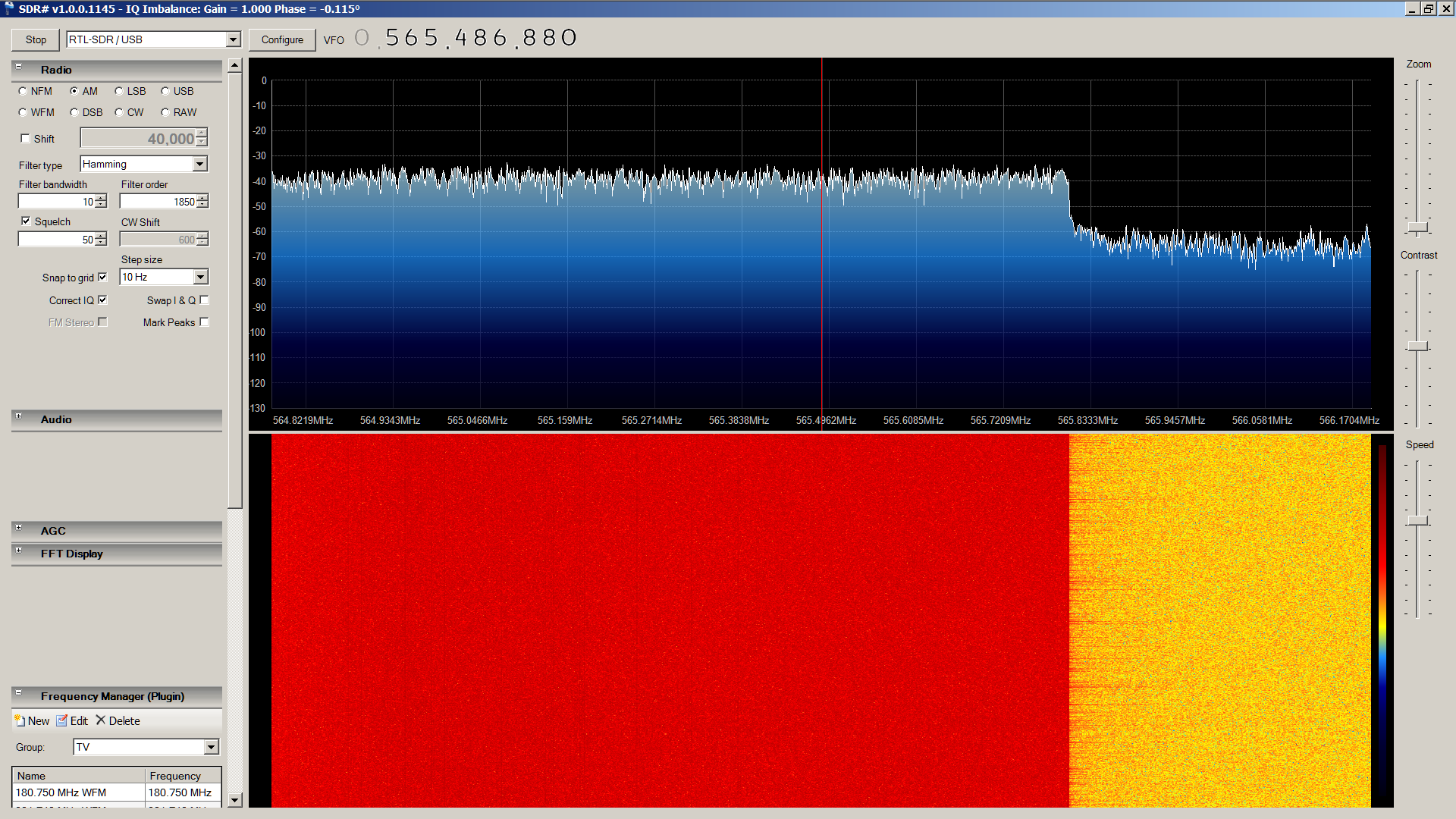This screenshot has width=1456, height=819.
Task: Enable the Mark Peaks checkbox
Action: 204,322
